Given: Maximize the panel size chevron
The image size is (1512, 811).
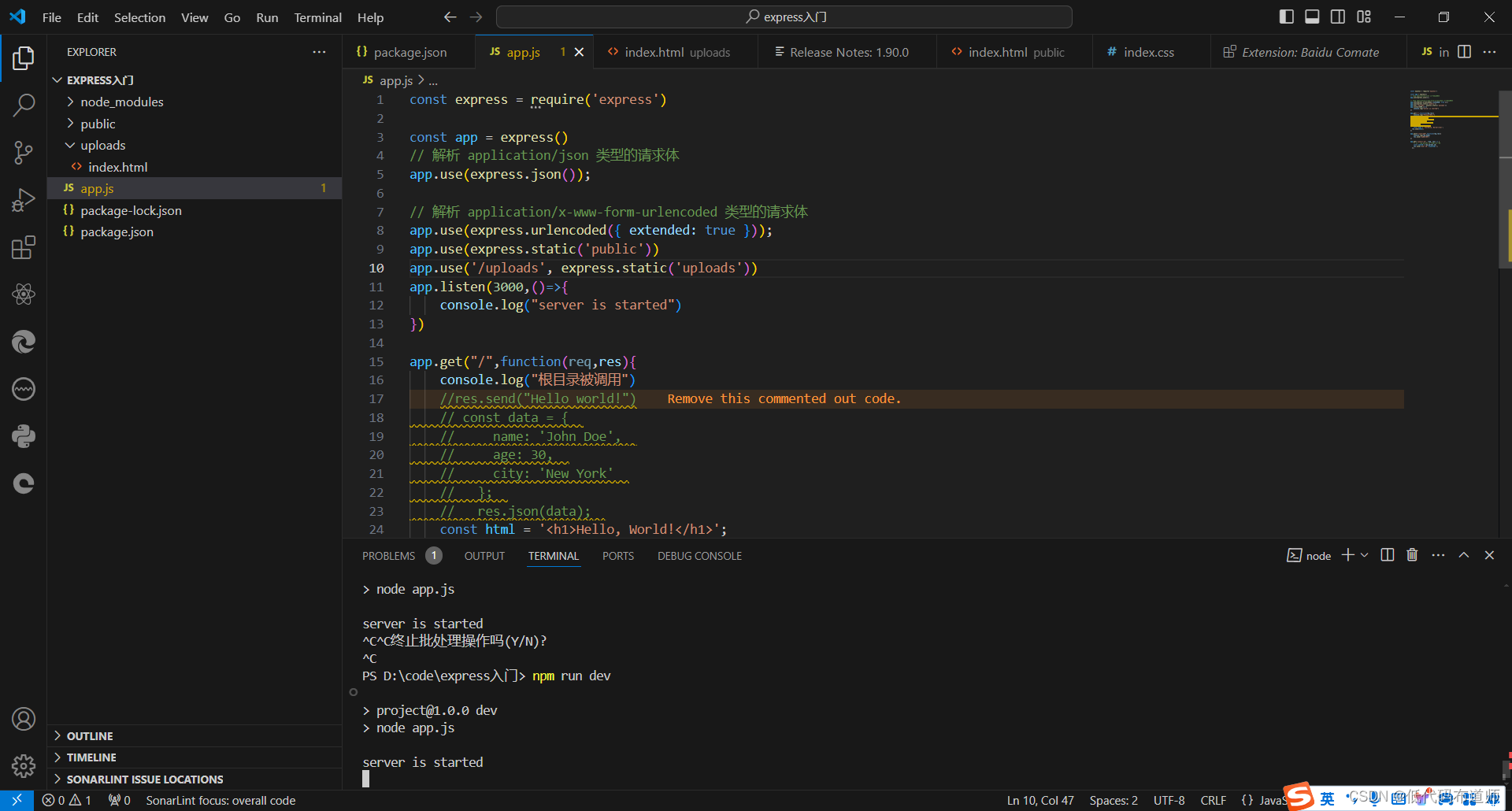Looking at the screenshot, I should [1464, 555].
